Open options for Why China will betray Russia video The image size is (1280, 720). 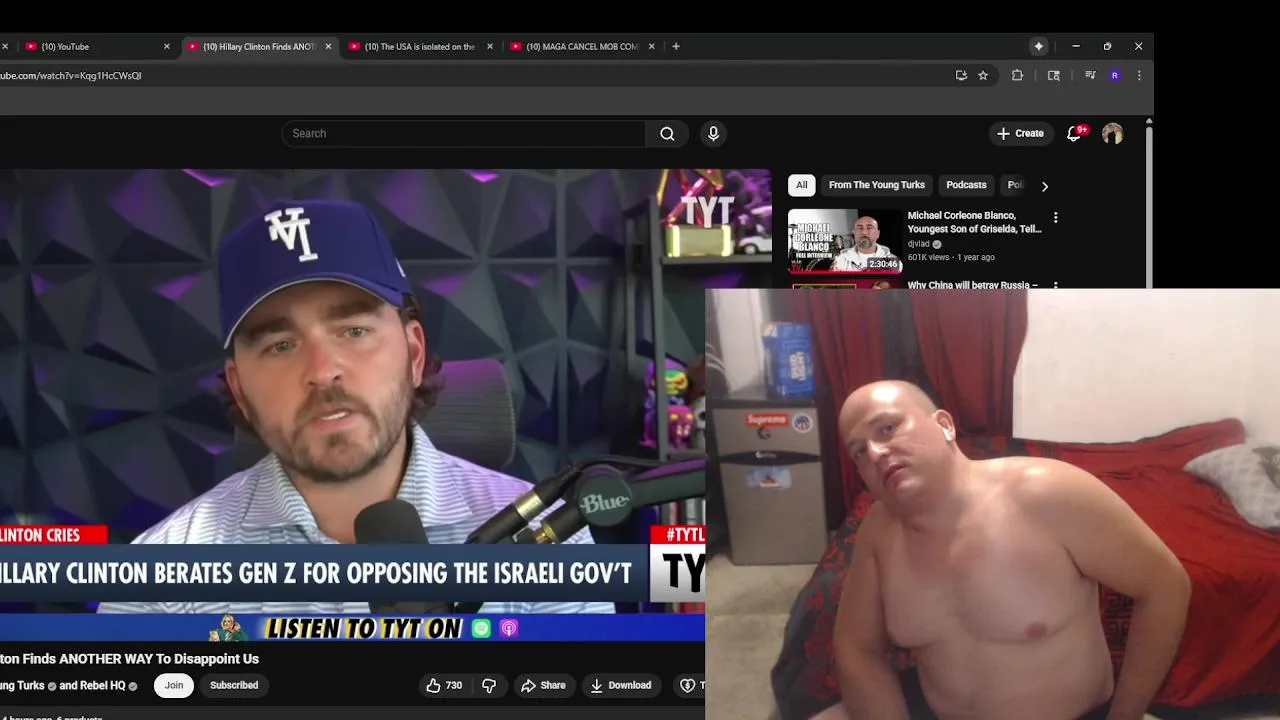(1055, 285)
